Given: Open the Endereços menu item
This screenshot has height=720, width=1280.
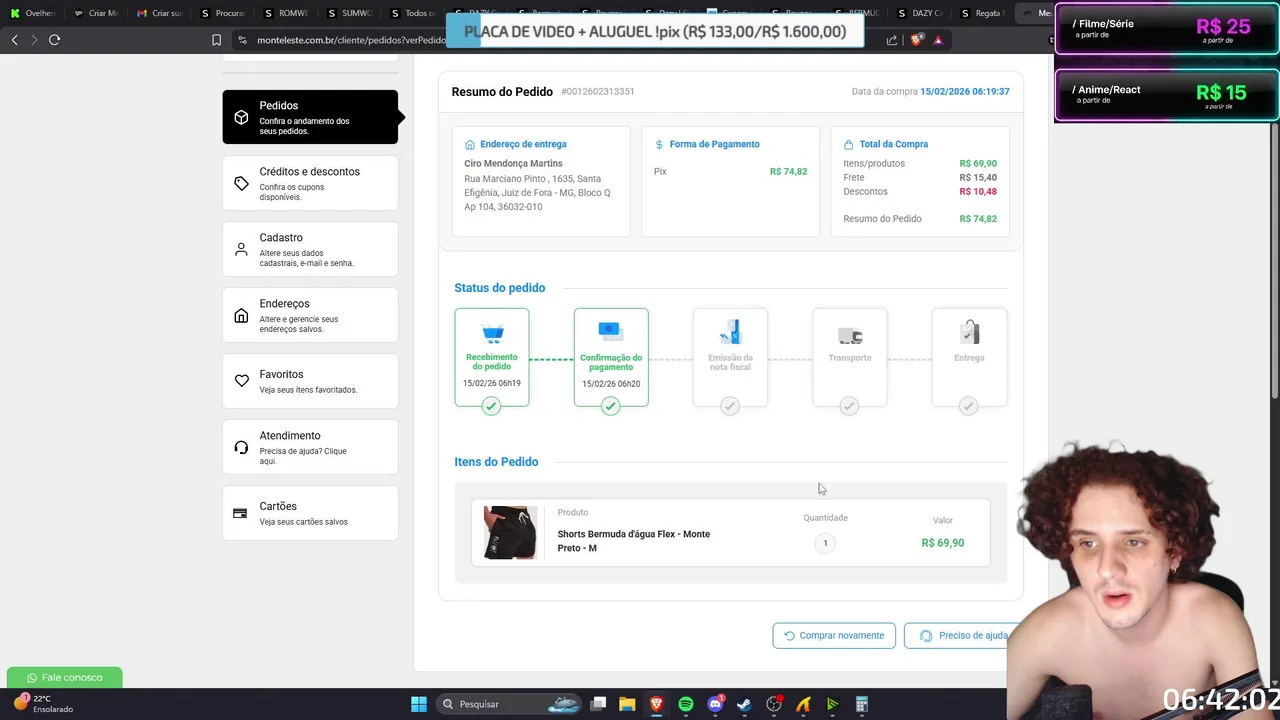Looking at the screenshot, I should pos(310,315).
